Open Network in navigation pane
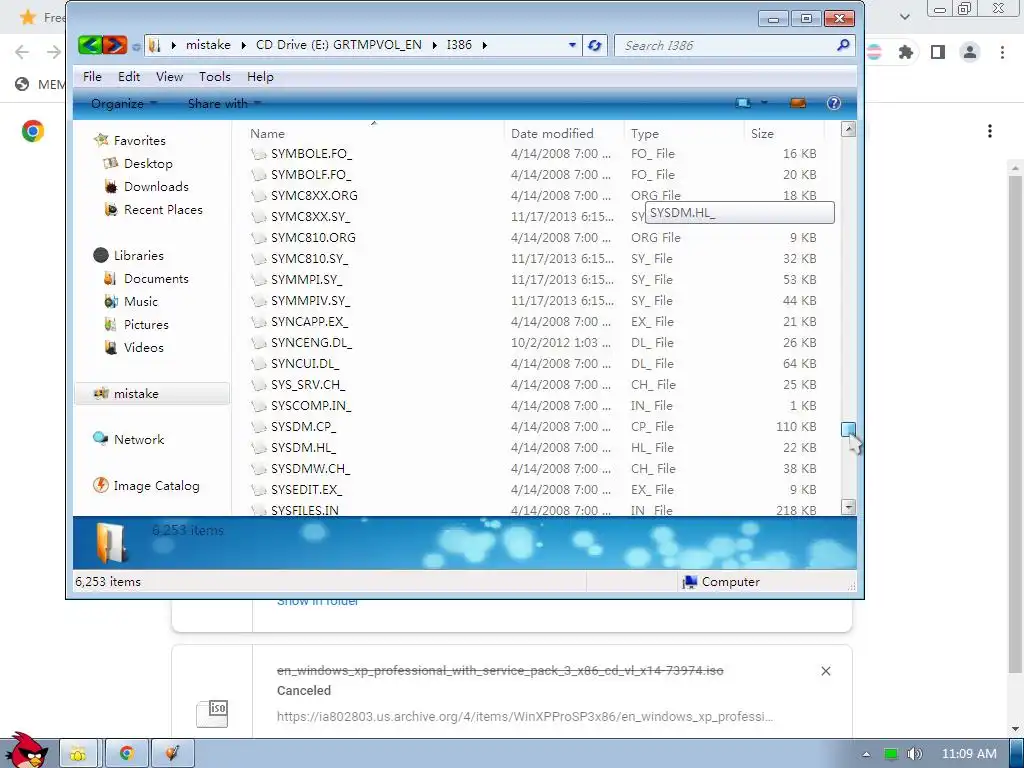 [x=138, y=440]
